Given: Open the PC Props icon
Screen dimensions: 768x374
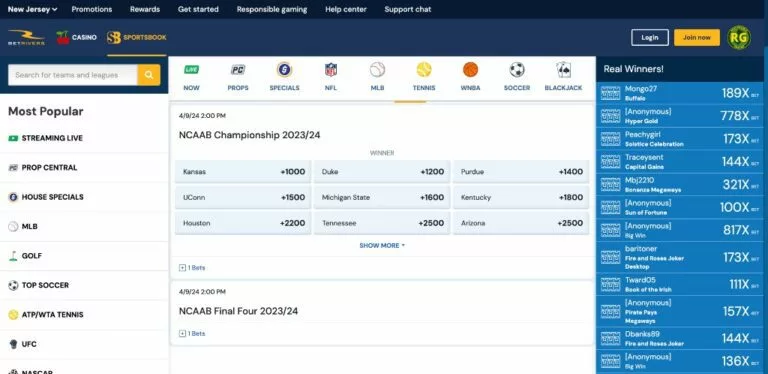Looking at the screenshot, I should point(238,70).
